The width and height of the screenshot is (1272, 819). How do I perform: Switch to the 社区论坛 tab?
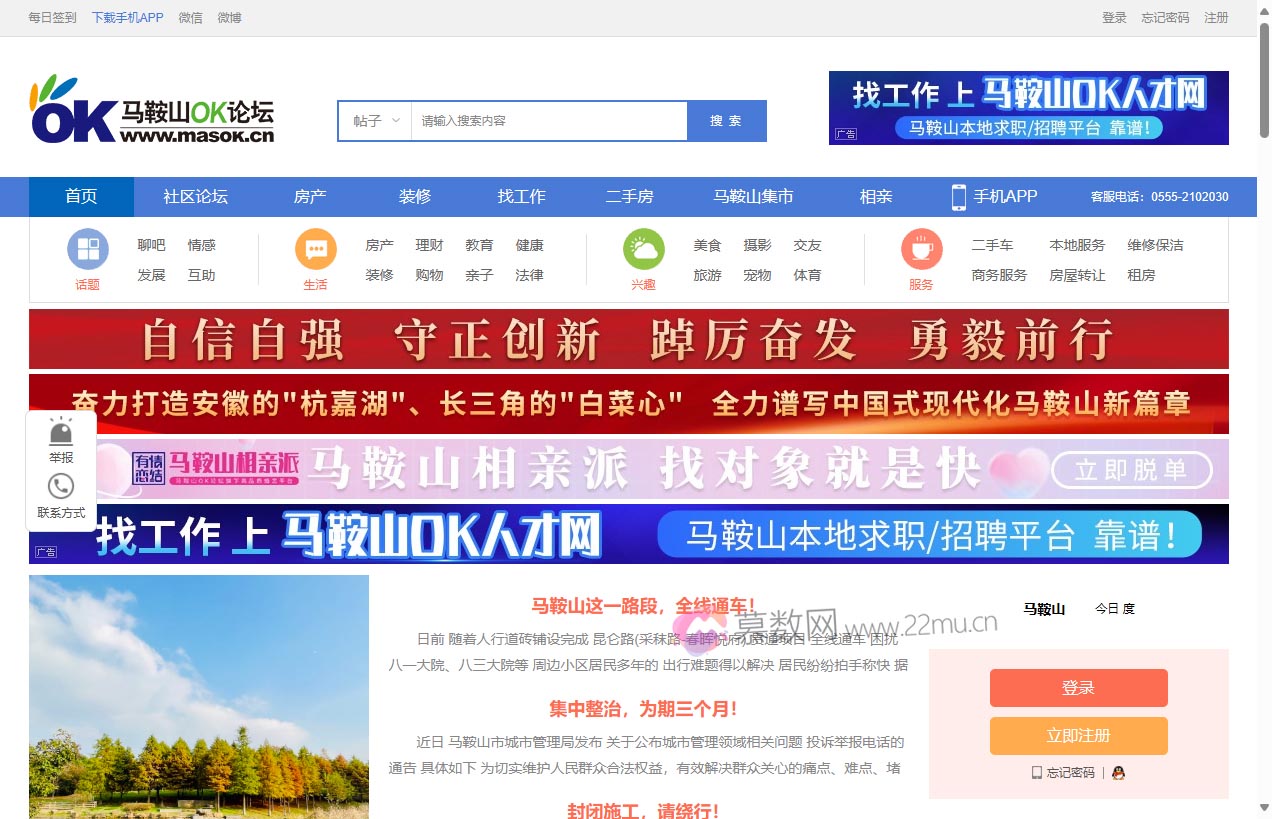195,197
